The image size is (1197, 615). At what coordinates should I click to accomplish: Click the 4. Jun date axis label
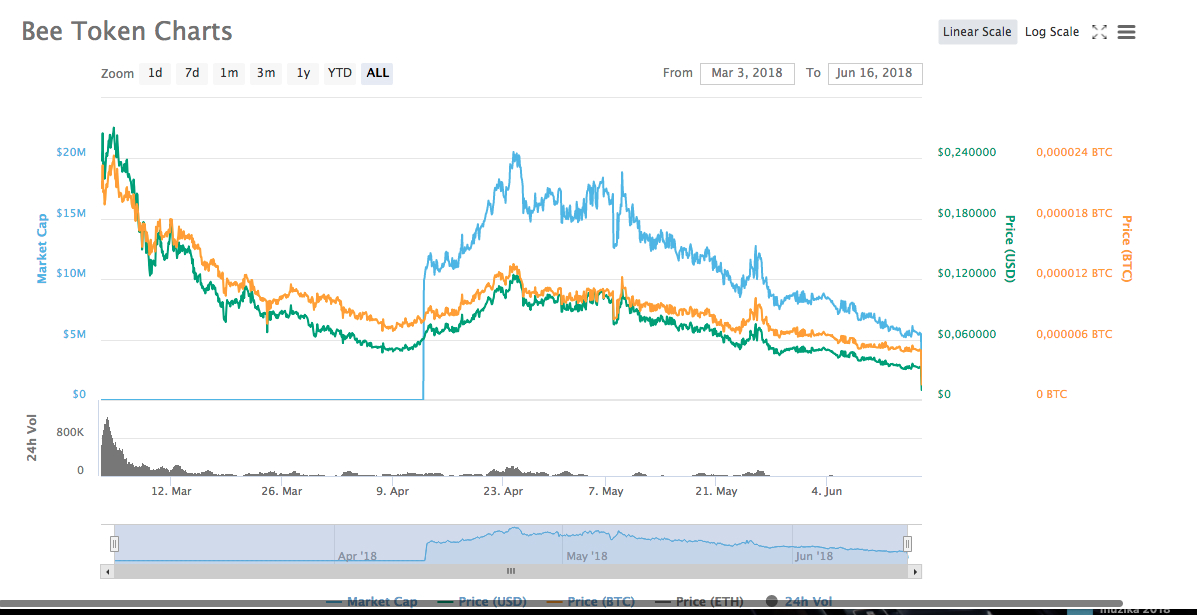pyautogui.click(x=827, y=492)
